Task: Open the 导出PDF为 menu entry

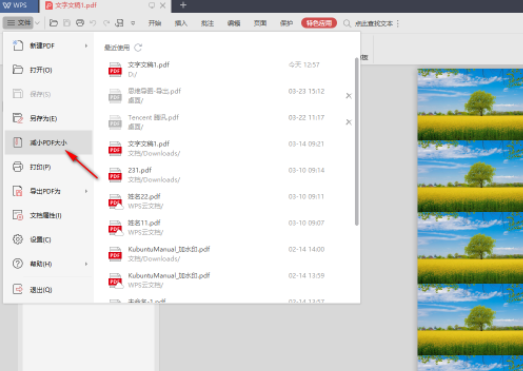Action: [48, 191]
